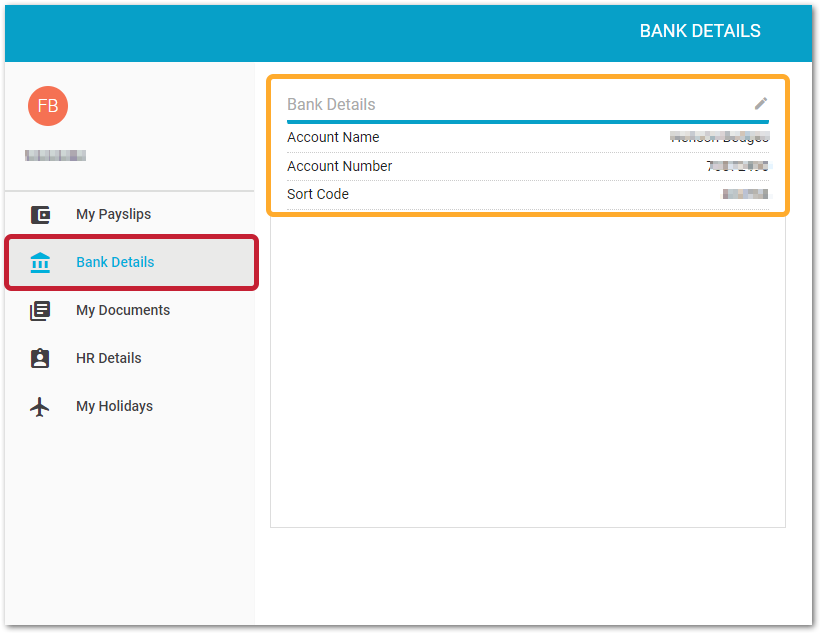Click the HR Details badge icon

(40, 358)
